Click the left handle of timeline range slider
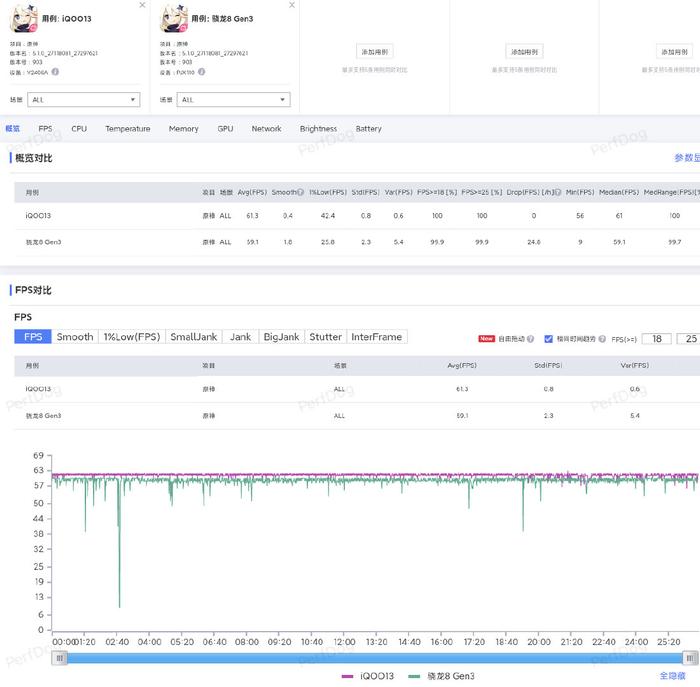 pyautogui.click(x=61, y=657)
